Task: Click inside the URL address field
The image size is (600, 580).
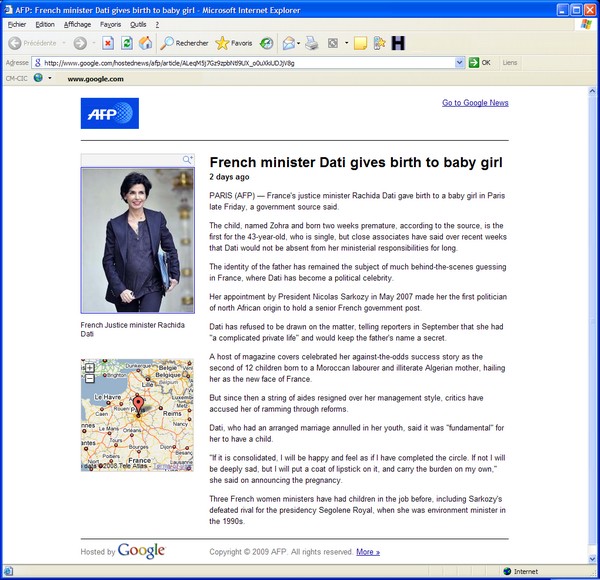Action: click(x=249, y=63)
